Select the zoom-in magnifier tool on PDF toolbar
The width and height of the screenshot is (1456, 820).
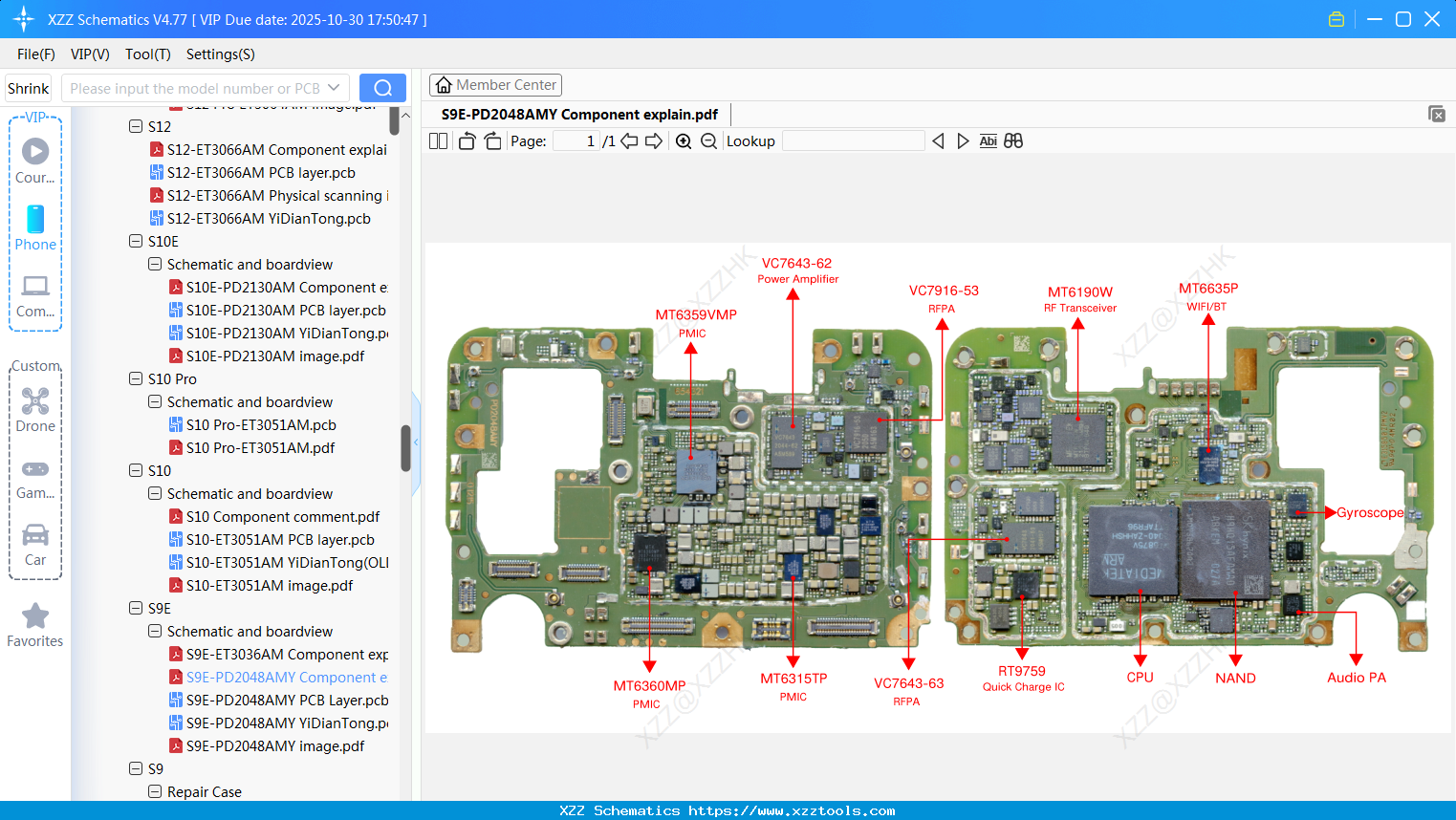[x=684, y=140]
